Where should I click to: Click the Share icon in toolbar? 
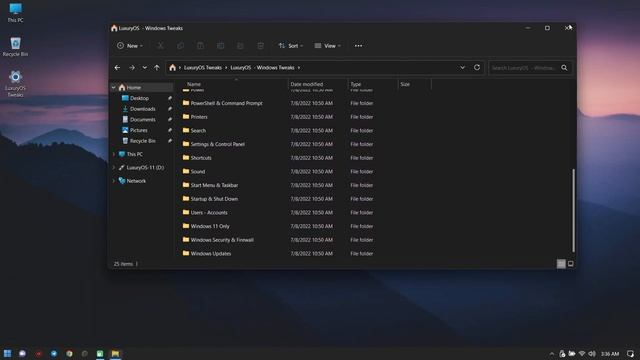click(240, 46)
